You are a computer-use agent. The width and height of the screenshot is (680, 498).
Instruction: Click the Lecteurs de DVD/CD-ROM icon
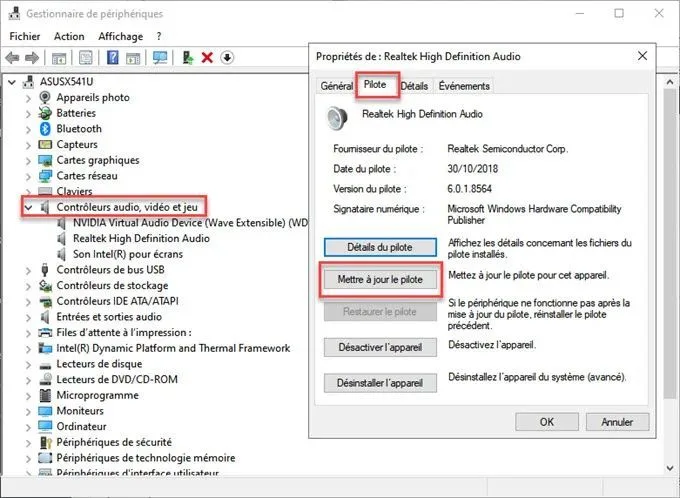tap(45, 380)
